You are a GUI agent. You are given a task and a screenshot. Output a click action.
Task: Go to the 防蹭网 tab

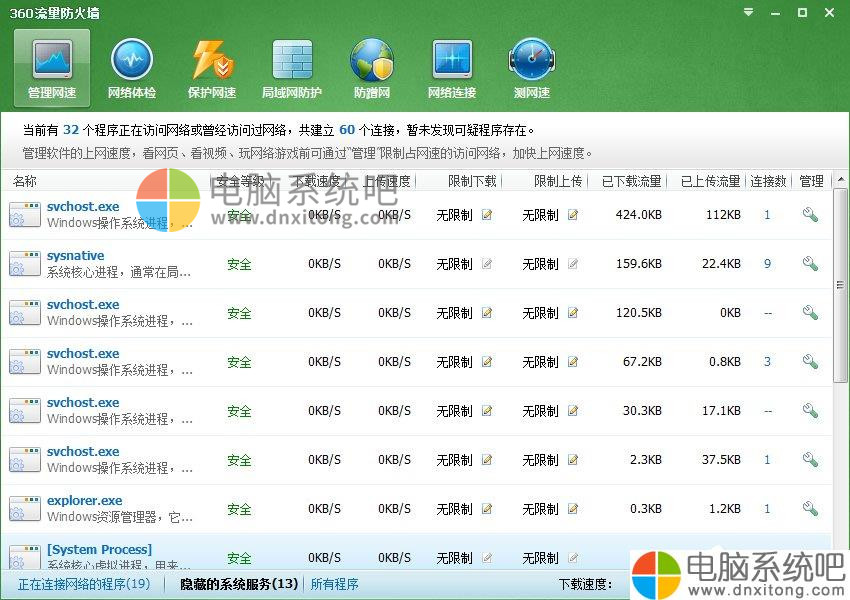[x=372, y=68]
